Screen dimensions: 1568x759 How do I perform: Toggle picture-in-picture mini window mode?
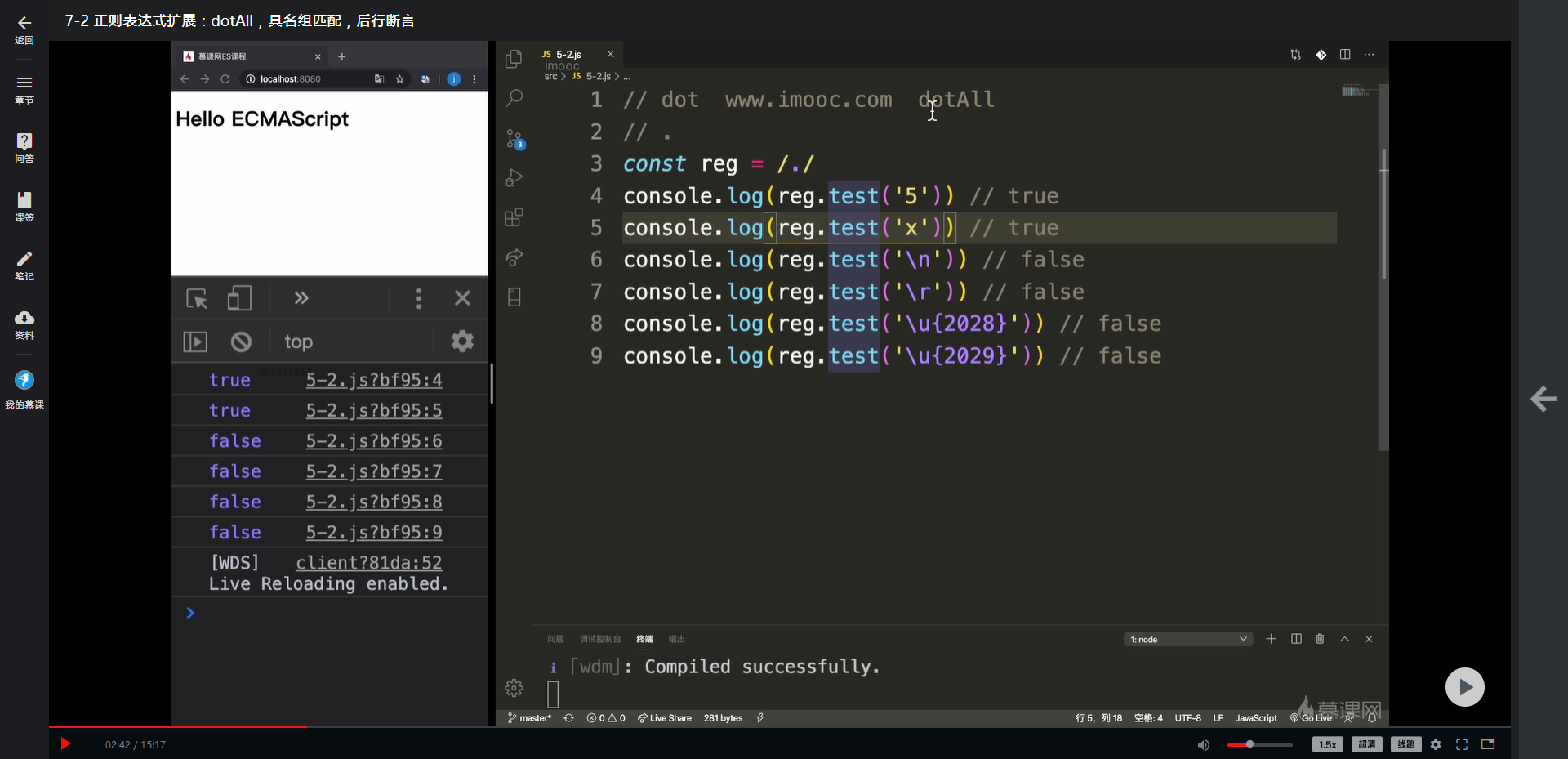(x=1488, y=744)
